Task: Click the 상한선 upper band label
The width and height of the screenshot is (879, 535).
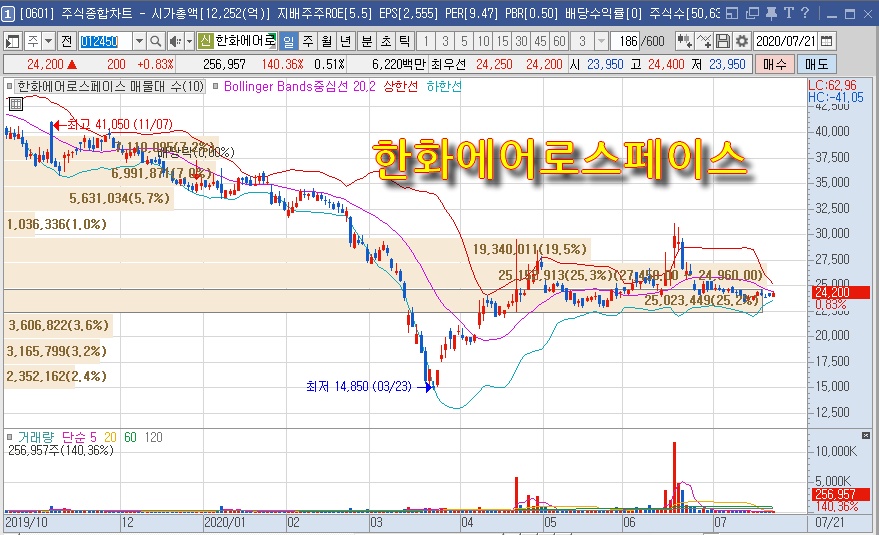Action: click(x=400, y=86)
